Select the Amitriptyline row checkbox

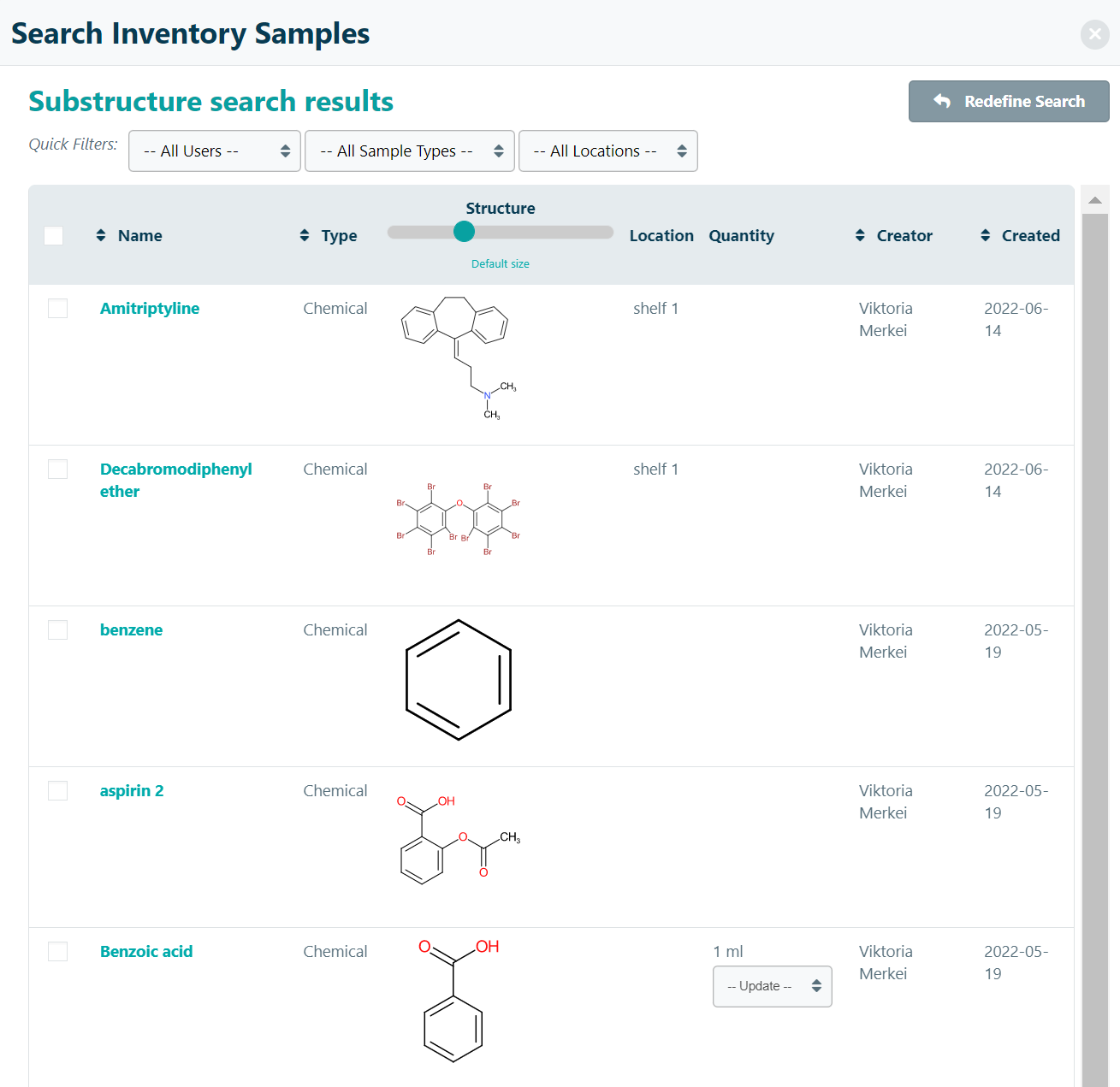point(57,308)
